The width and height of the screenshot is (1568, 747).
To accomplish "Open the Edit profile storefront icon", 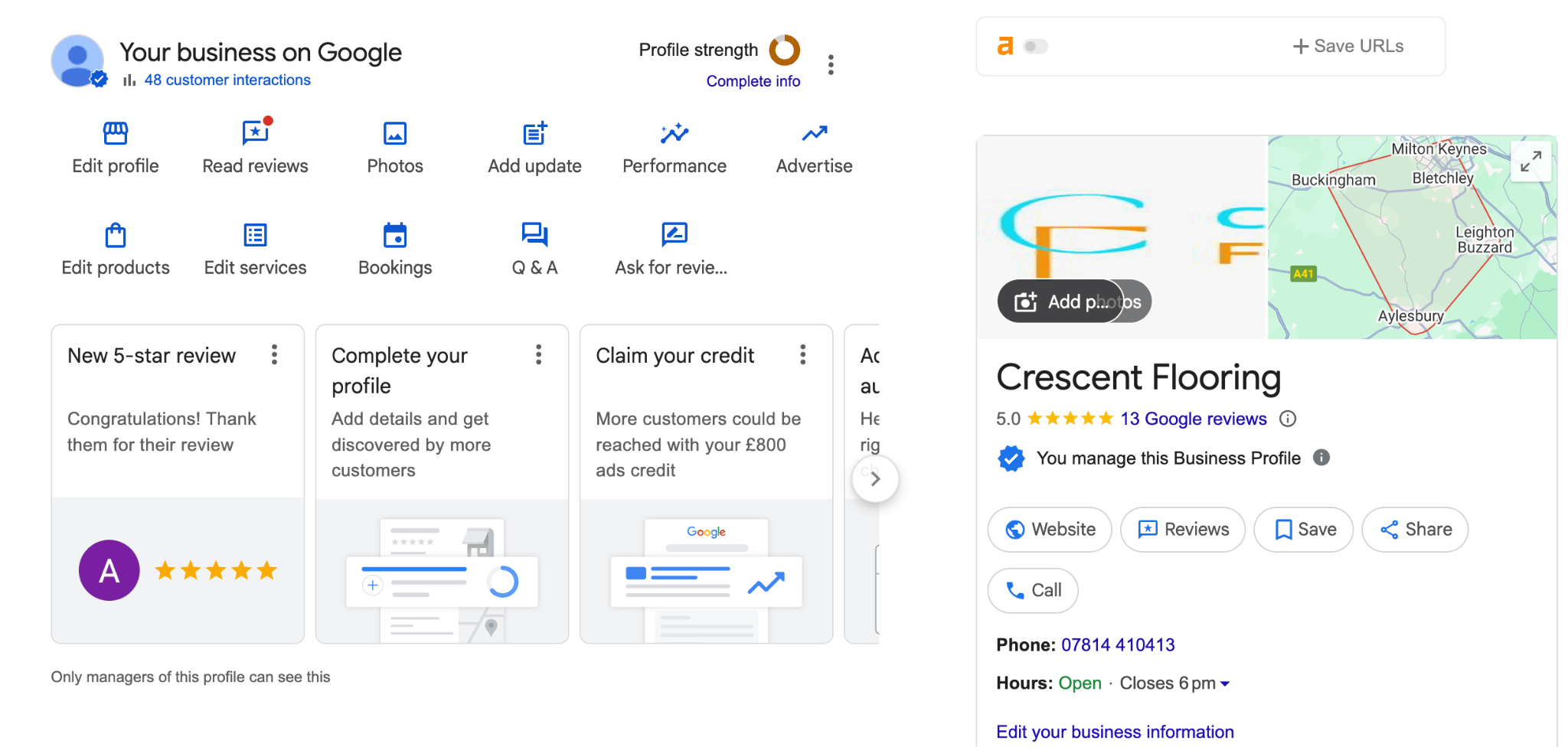I will (116, 133).
